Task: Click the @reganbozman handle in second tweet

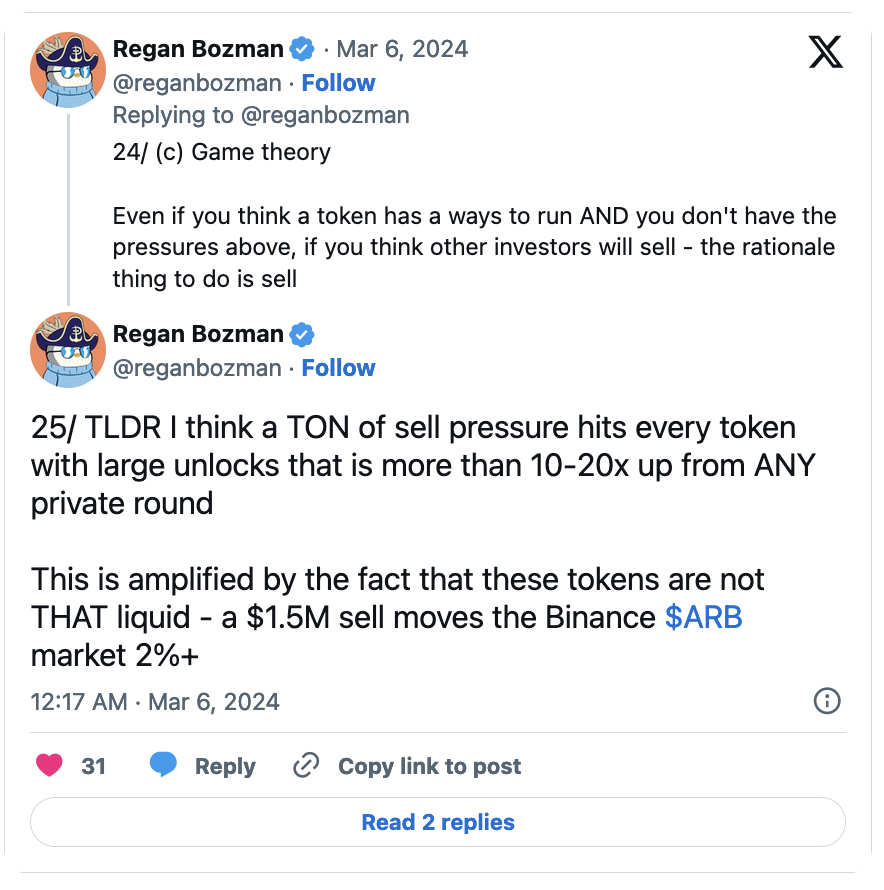Action: pos(197,368)
